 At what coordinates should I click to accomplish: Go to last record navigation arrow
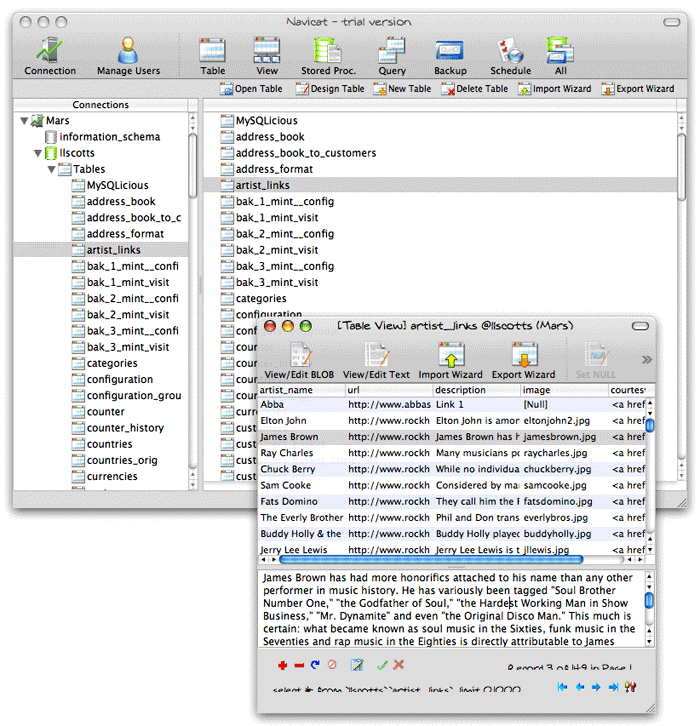[613, 687]
